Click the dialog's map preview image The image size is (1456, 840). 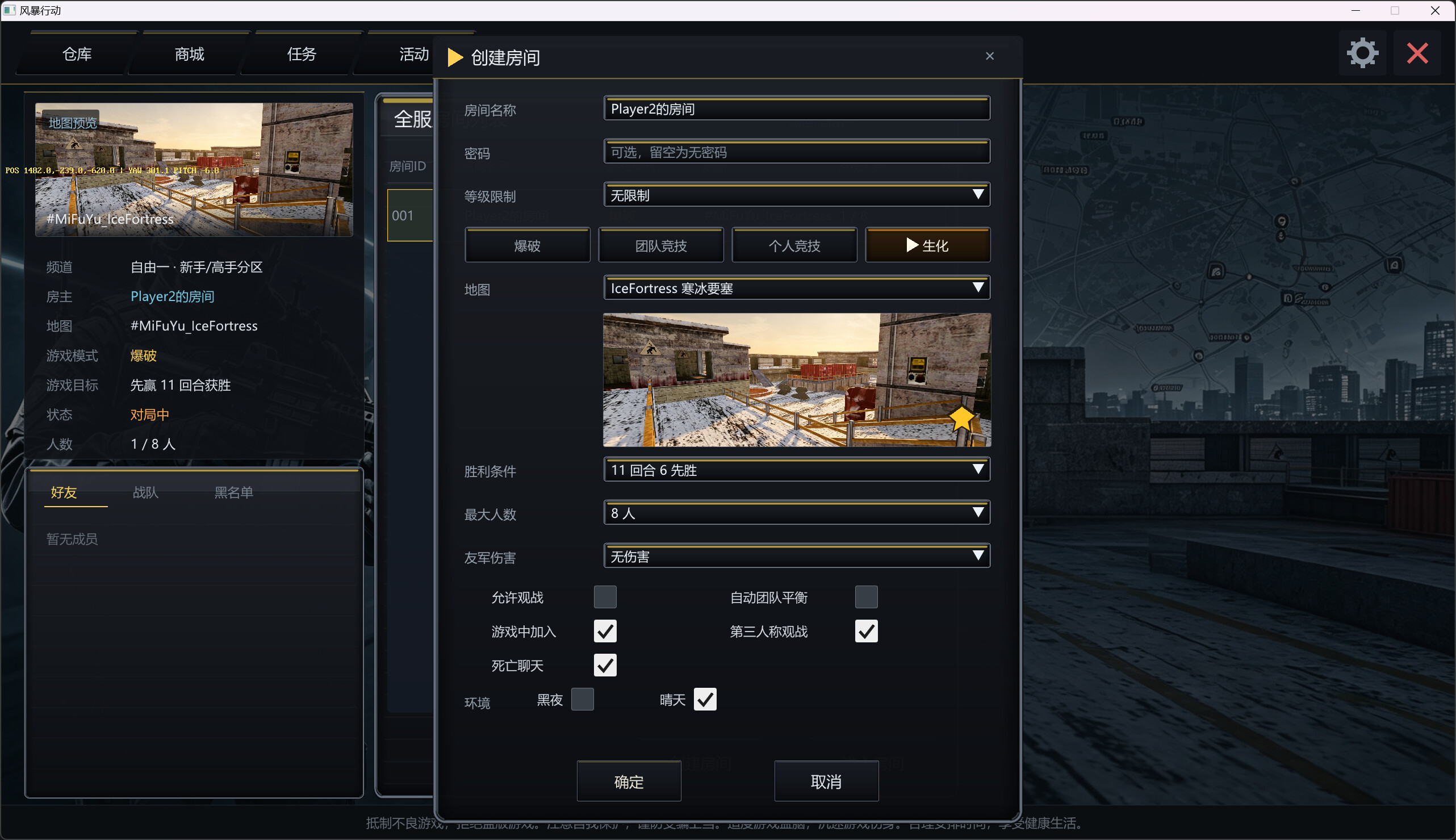(797, 379)
